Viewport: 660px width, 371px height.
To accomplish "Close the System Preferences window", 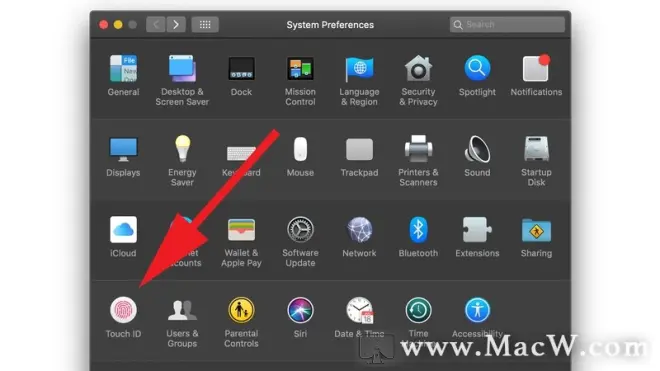I will coord(104,24).
